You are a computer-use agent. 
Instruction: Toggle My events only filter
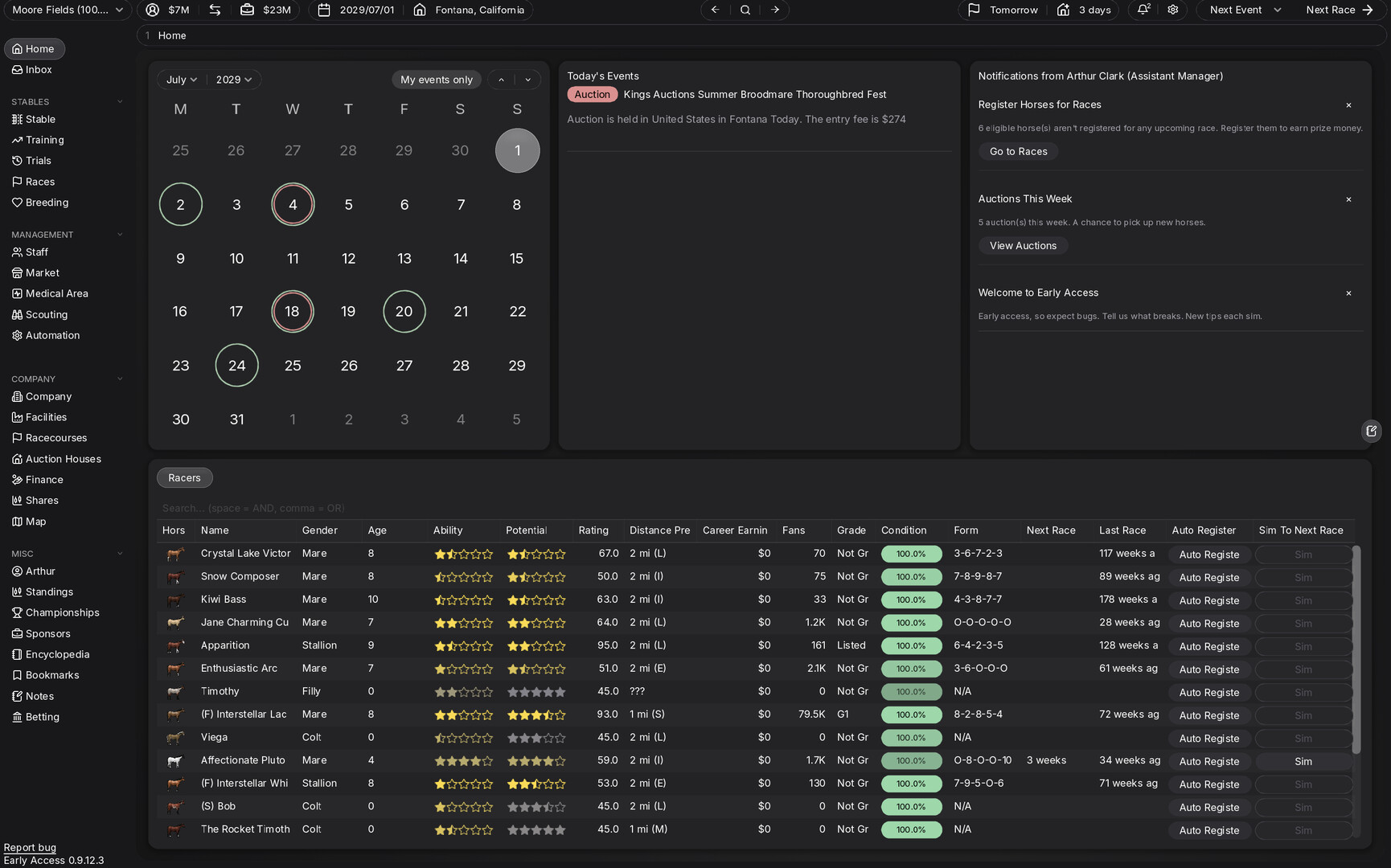(x=437, y=80)
